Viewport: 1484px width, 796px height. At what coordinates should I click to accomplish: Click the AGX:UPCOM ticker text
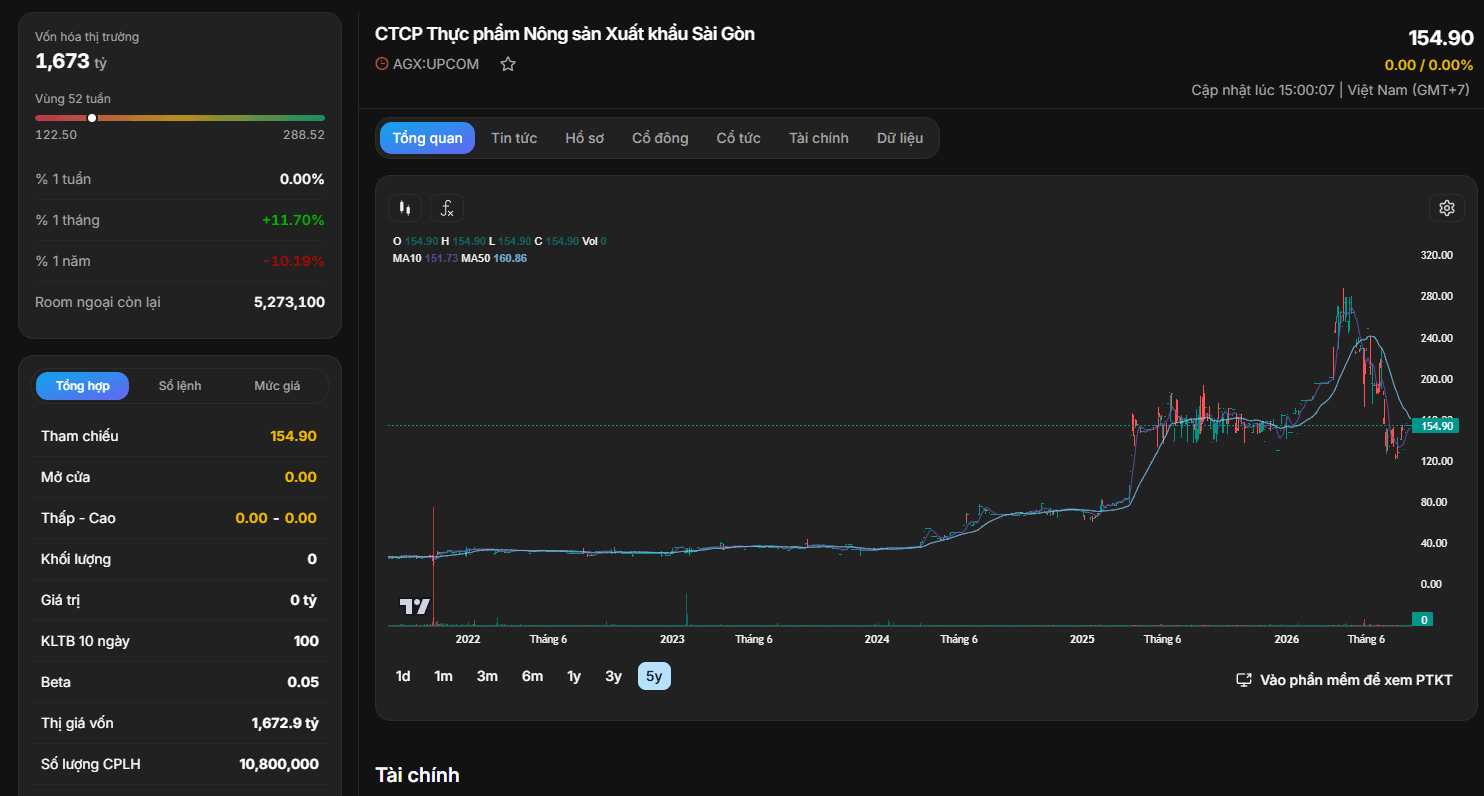436,64
